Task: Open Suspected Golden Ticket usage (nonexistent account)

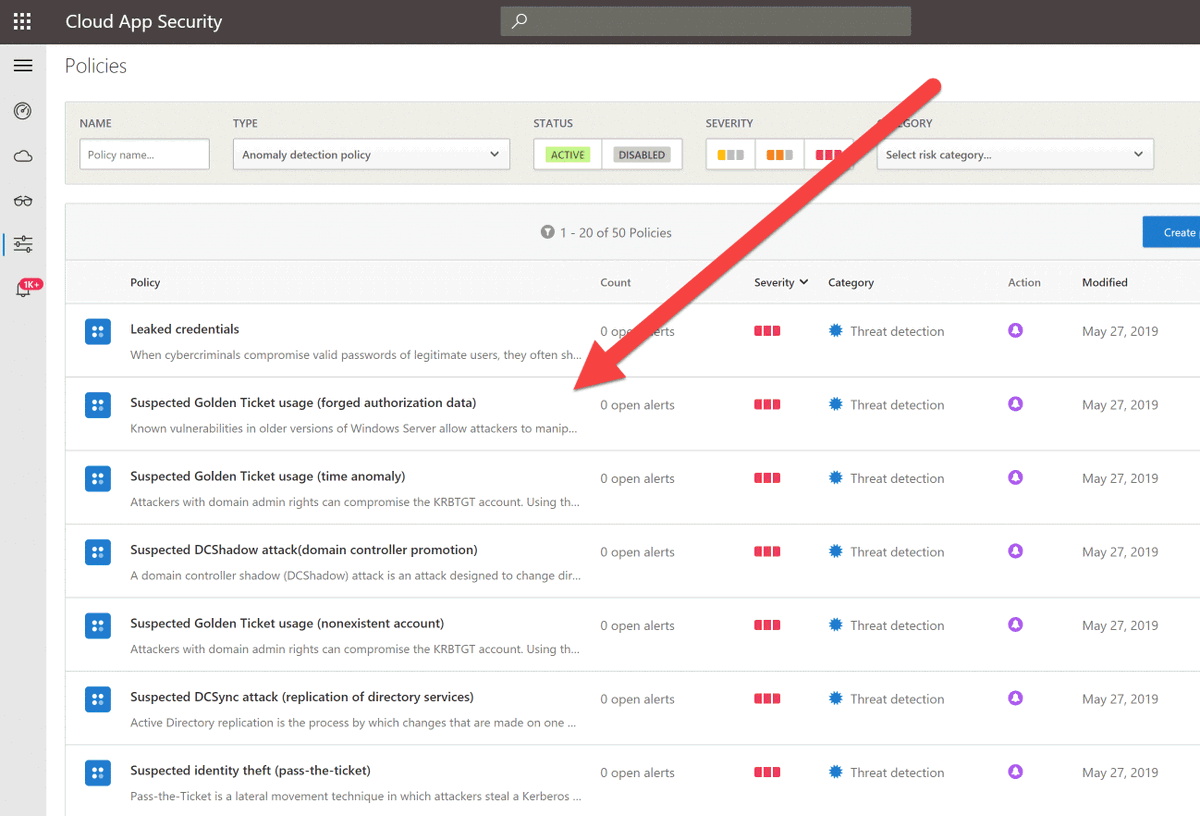Action: tap(287, 623)
